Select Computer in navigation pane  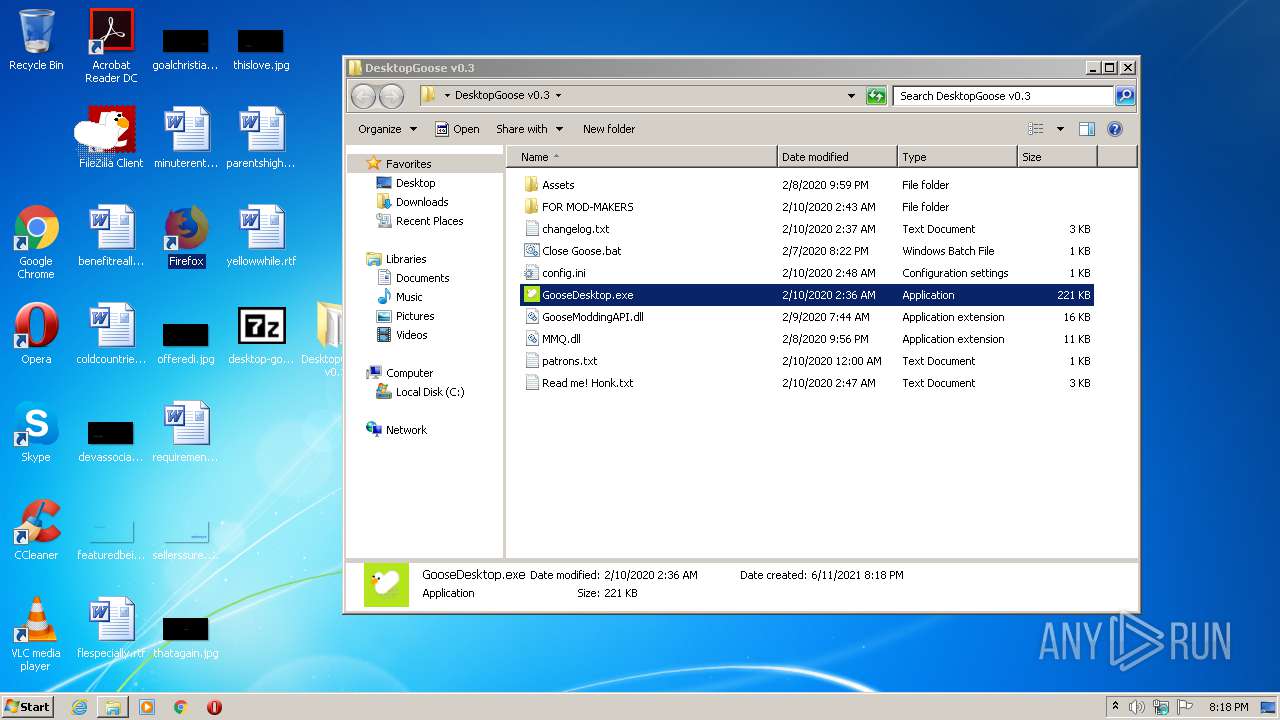tap(400, 373)
